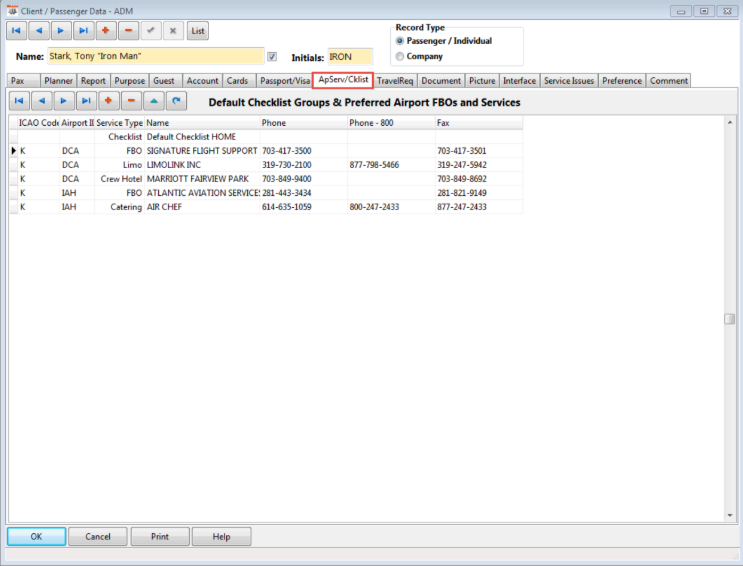Viewport: 743px width, 566px height.
Task: Click the Print button
Action: [x=159, y=536]
